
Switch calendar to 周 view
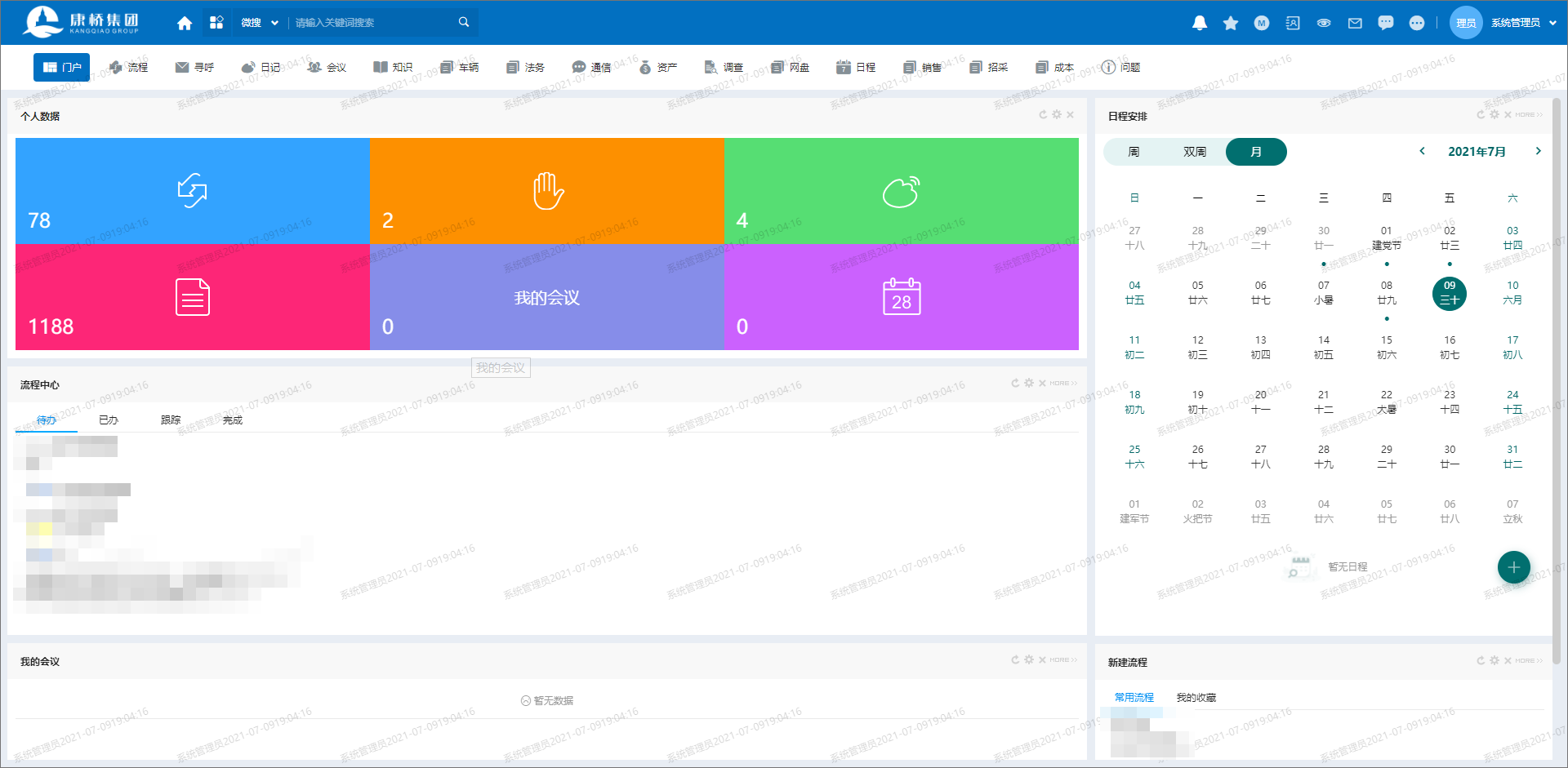[x=1134, y=152]
